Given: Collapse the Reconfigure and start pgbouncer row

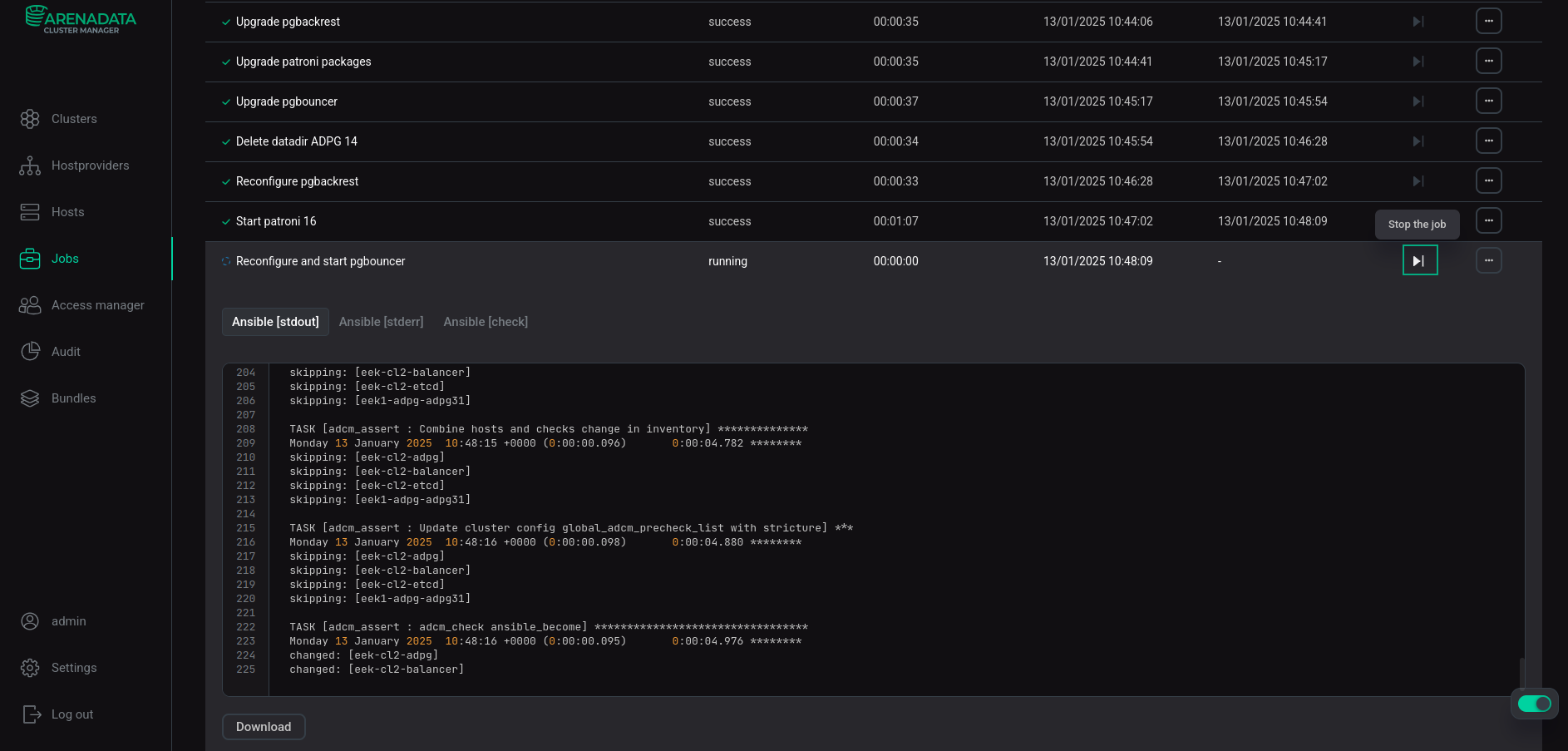Looking at the screenshot, I should [320, 261].
